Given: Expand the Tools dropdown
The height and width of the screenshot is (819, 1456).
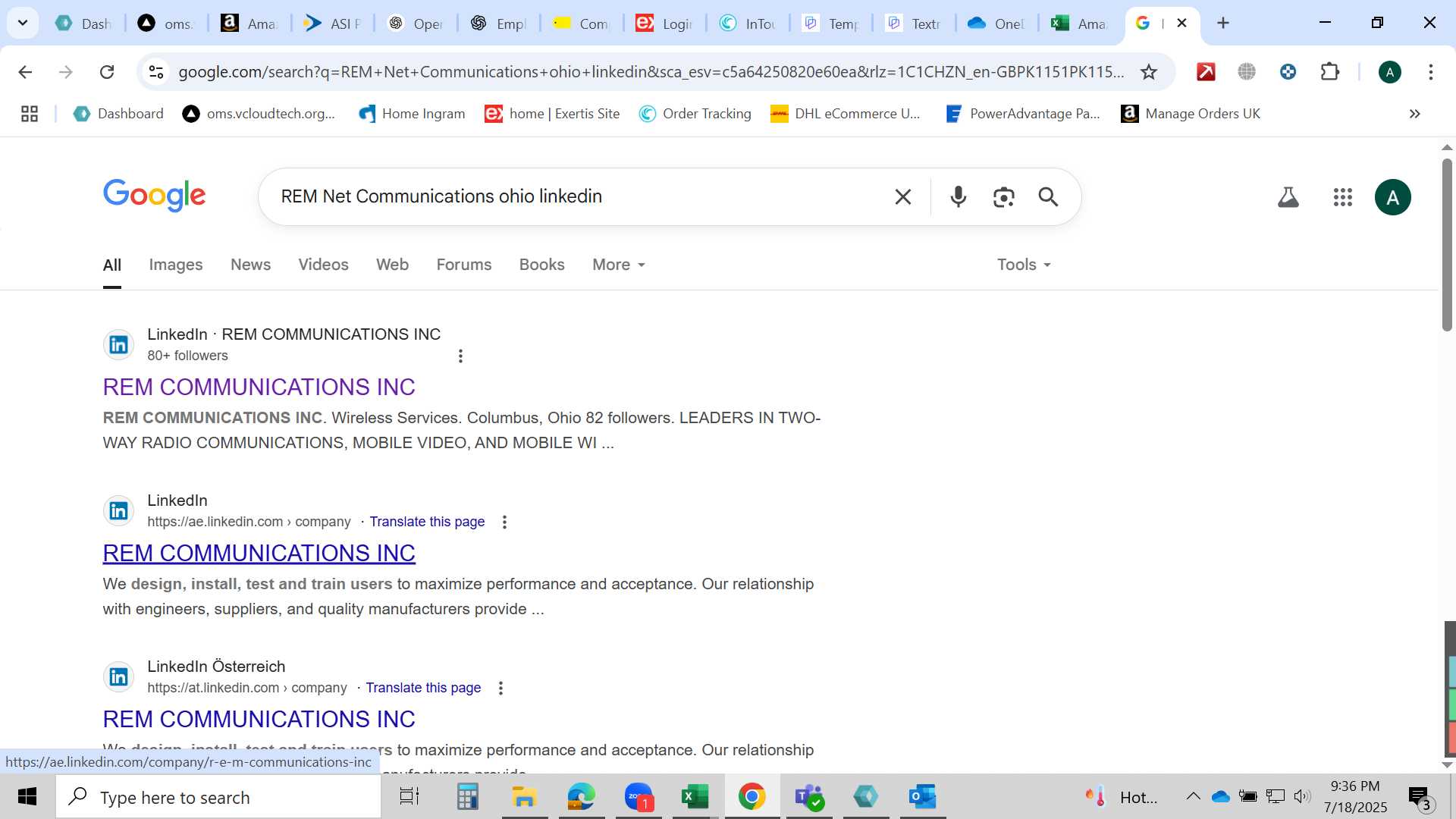Looking at the screenshot, I should click(1024, 265).
